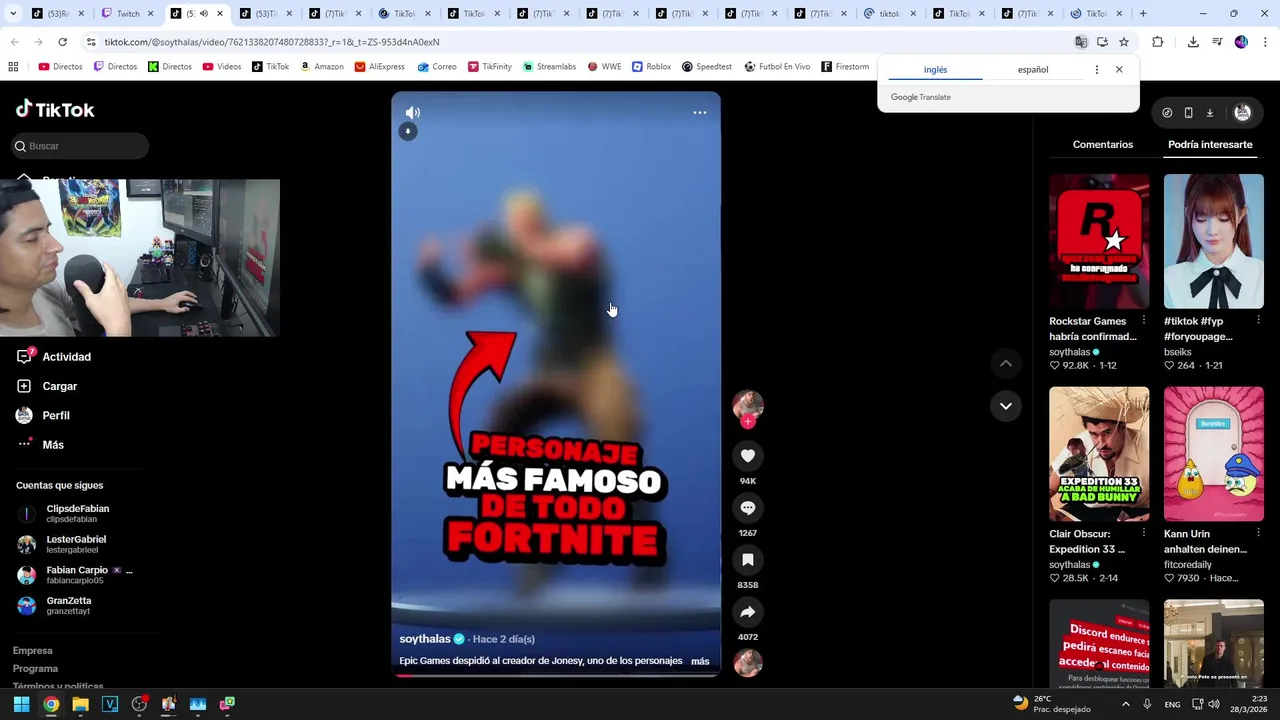Image resolution: width=1280 pixels, height=720 pixels.
Task: Open the Chrome profile avatar menu
Action: [x=1241, y=42]
